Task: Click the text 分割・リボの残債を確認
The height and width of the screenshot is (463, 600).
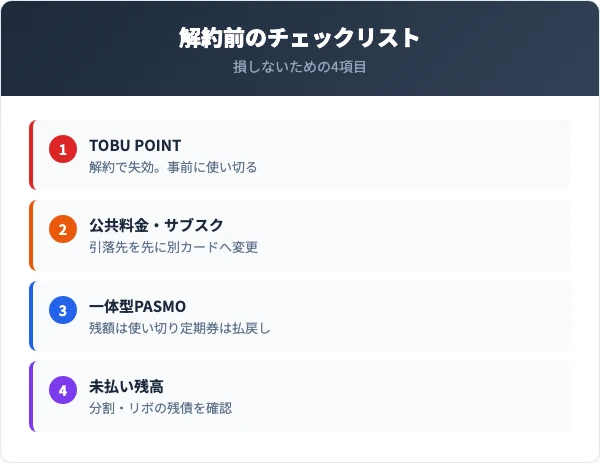Action: (160, 408)
